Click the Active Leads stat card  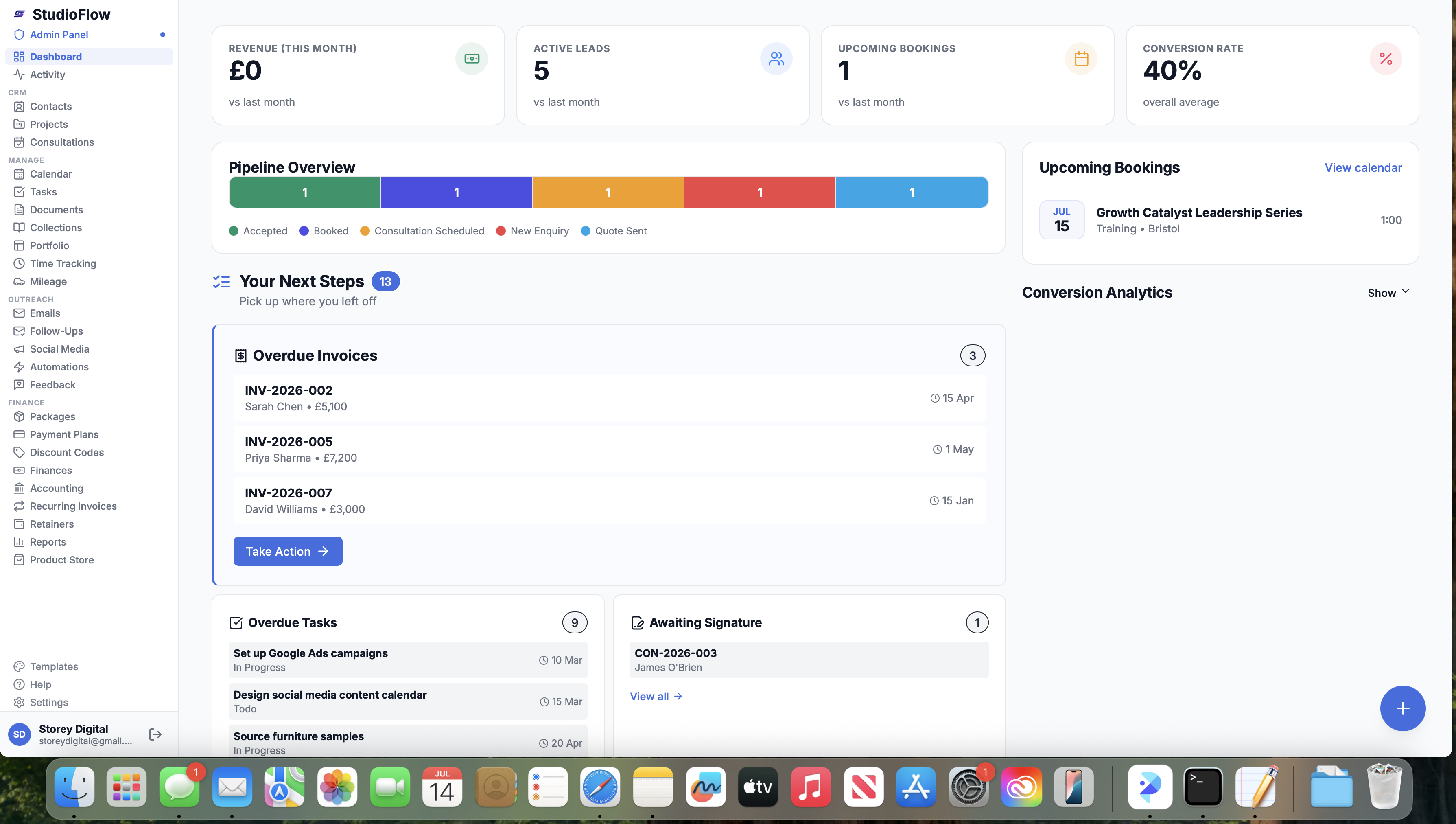coord(662,75)
